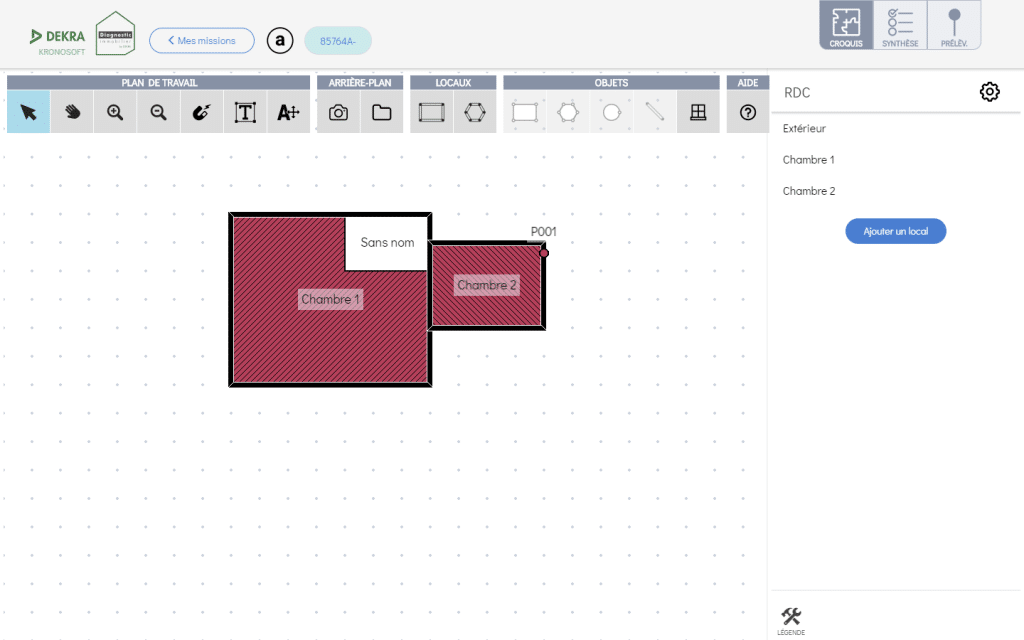Viewport: 1024px width, 640px height.
Task: Select Extérieur in the room list
Action: 804,129
